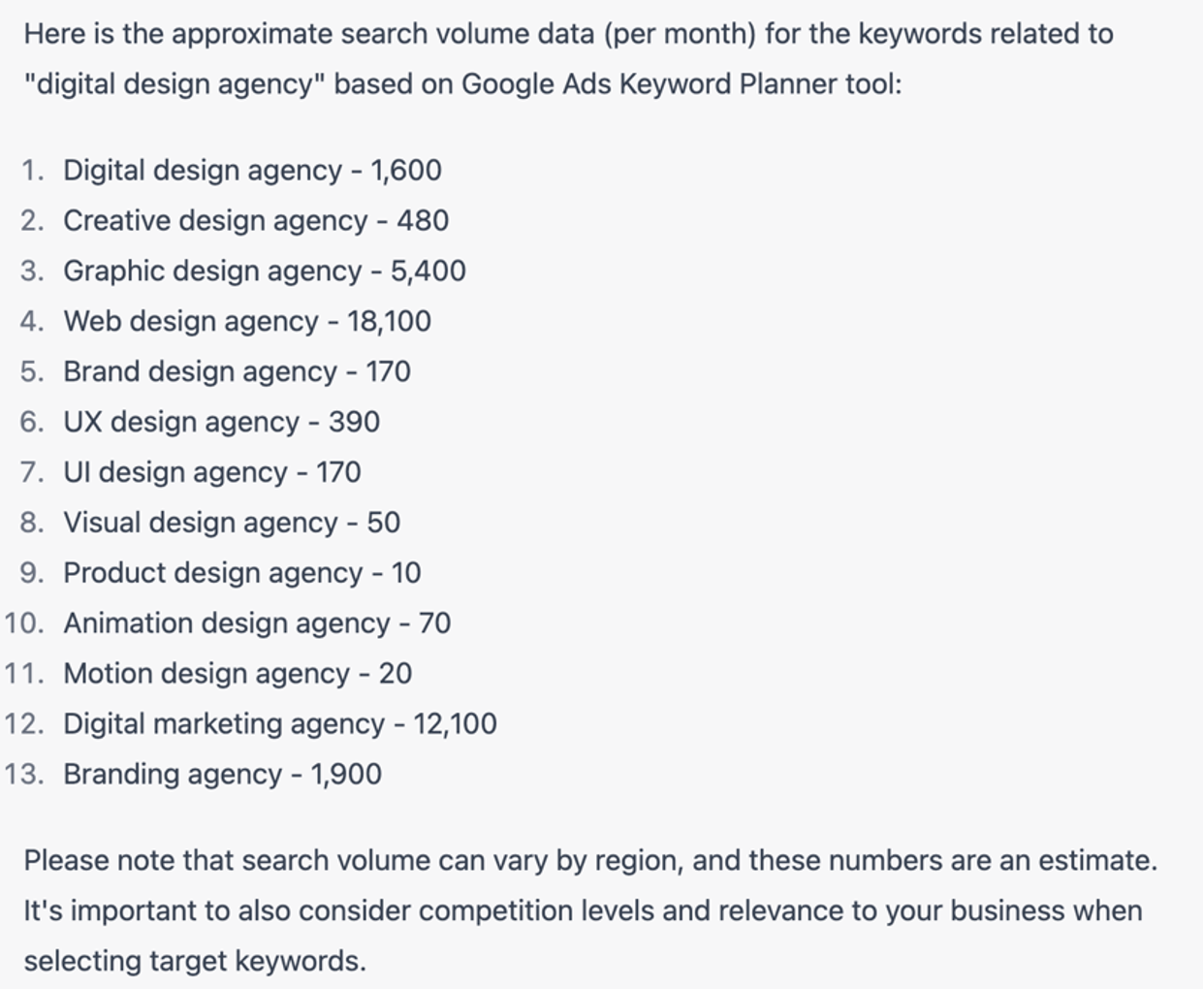Click the intro line starting "Here is the approximate"
This screenshot has width=1204, height=989.
click(568, 34)
